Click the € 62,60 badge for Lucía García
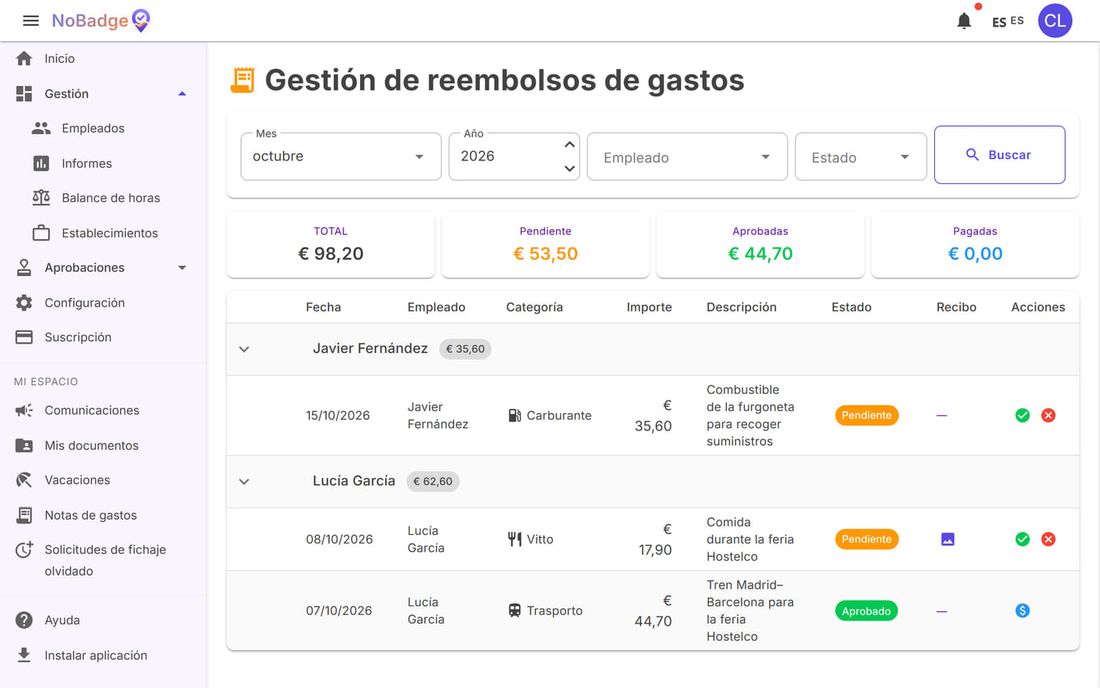 click(x=433, y=482)
